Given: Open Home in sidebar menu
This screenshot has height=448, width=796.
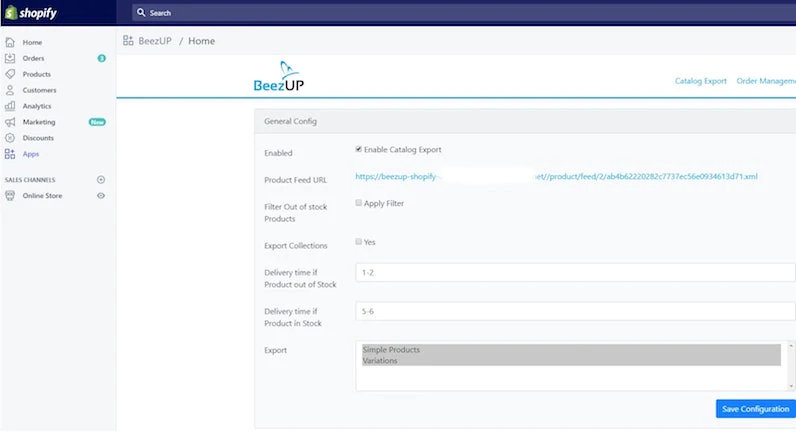Looking at the screenshot, I should point(32,42).
